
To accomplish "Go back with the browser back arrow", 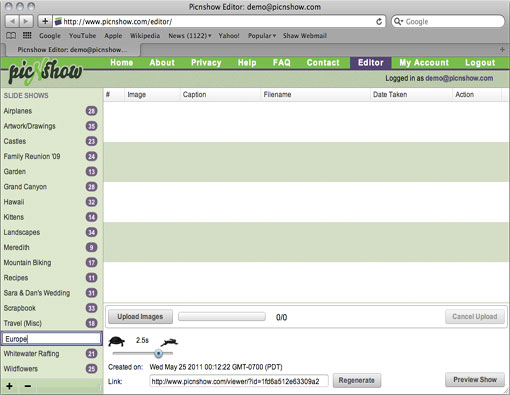I will pyautogui.click(x=12, y=22).
